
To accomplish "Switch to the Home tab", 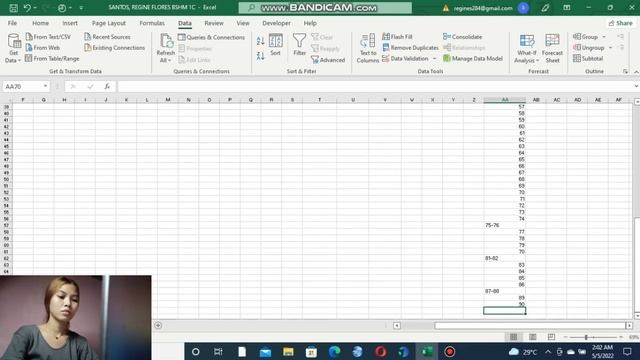I will [x=40, y=23].
